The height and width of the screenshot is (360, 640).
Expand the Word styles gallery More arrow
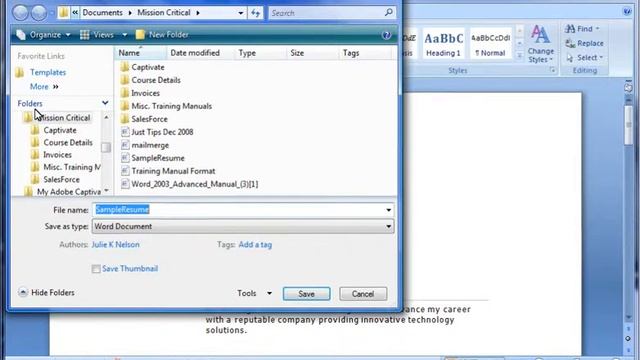click(x=519, y=56)
